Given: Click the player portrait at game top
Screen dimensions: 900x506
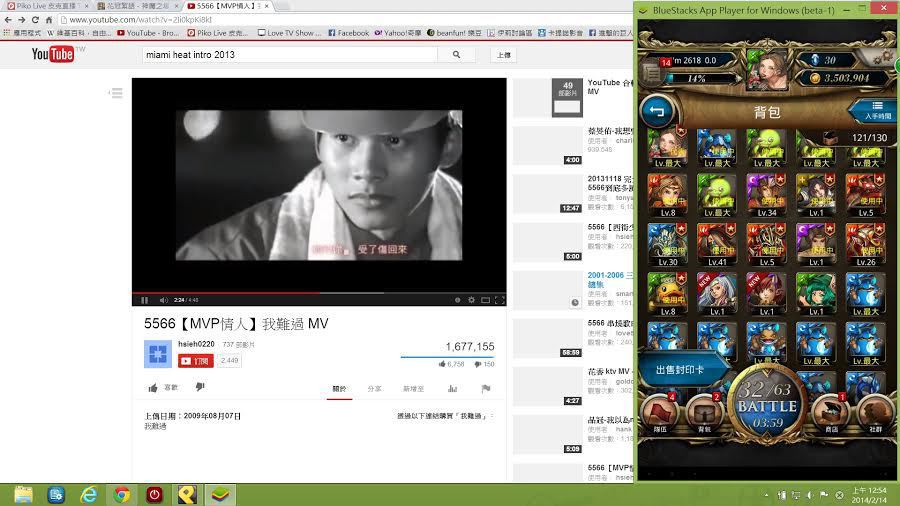Looking at the screenshot, I should pyautogui.click(x=767, y=70).
